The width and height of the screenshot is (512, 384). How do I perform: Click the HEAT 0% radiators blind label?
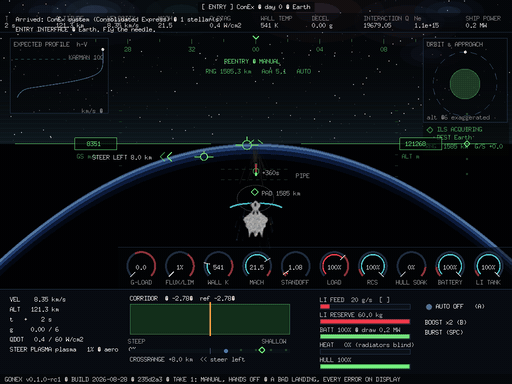pos(367,345)
